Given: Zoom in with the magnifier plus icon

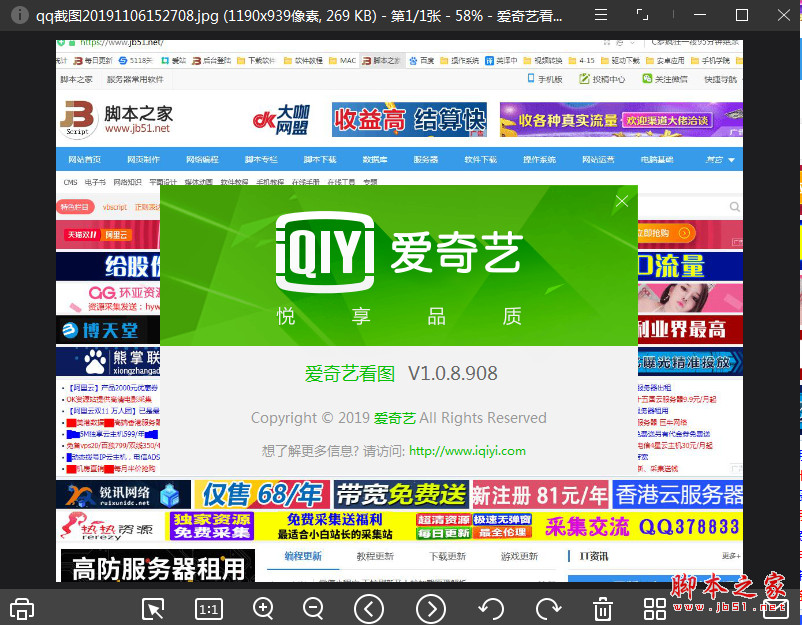Looking at the screenshot, I should tap(264, 608).
